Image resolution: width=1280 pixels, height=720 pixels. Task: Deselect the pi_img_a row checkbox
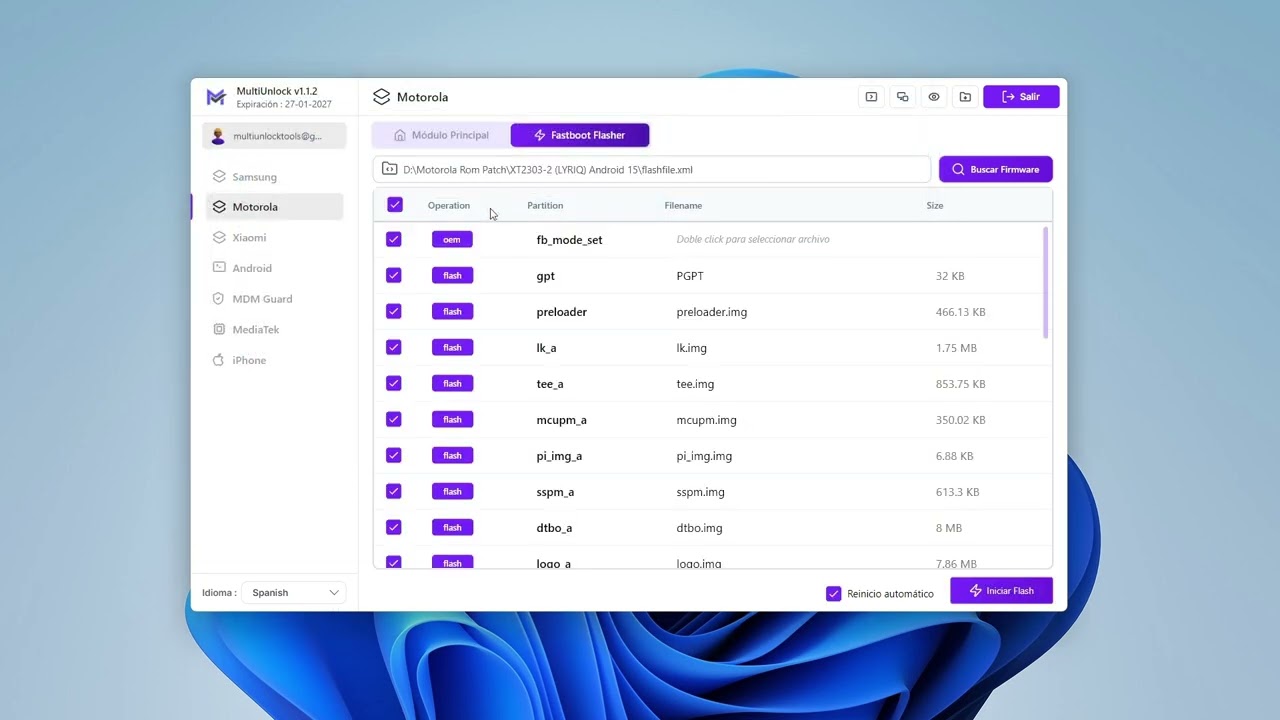tap(394, 455)
